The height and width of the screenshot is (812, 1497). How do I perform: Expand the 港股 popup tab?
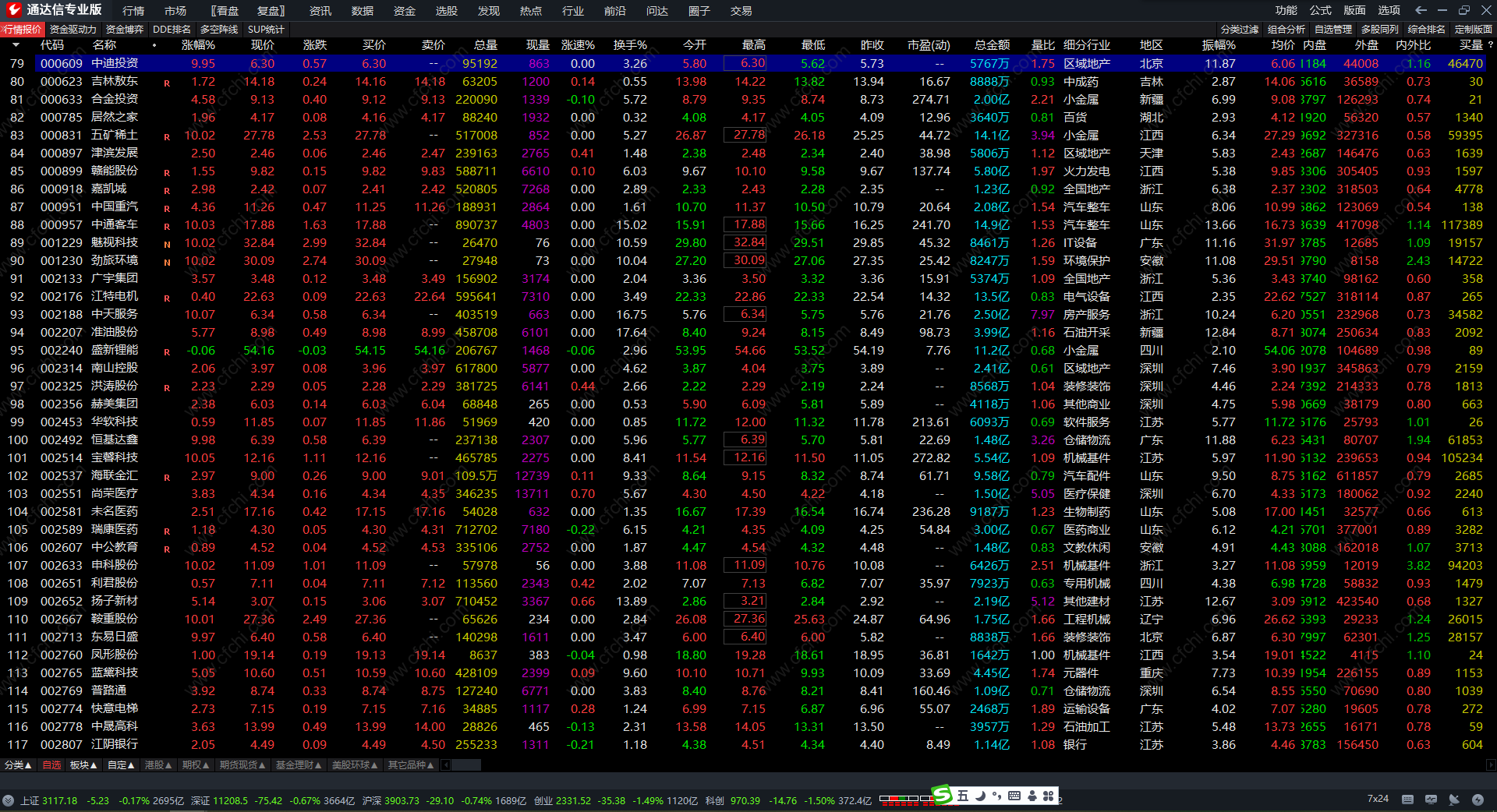click(158, 765)
